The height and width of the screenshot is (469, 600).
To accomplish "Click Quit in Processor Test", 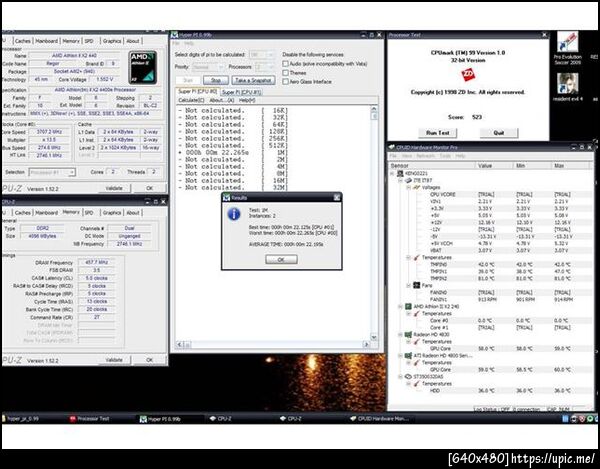I will [x=499, y=133].
